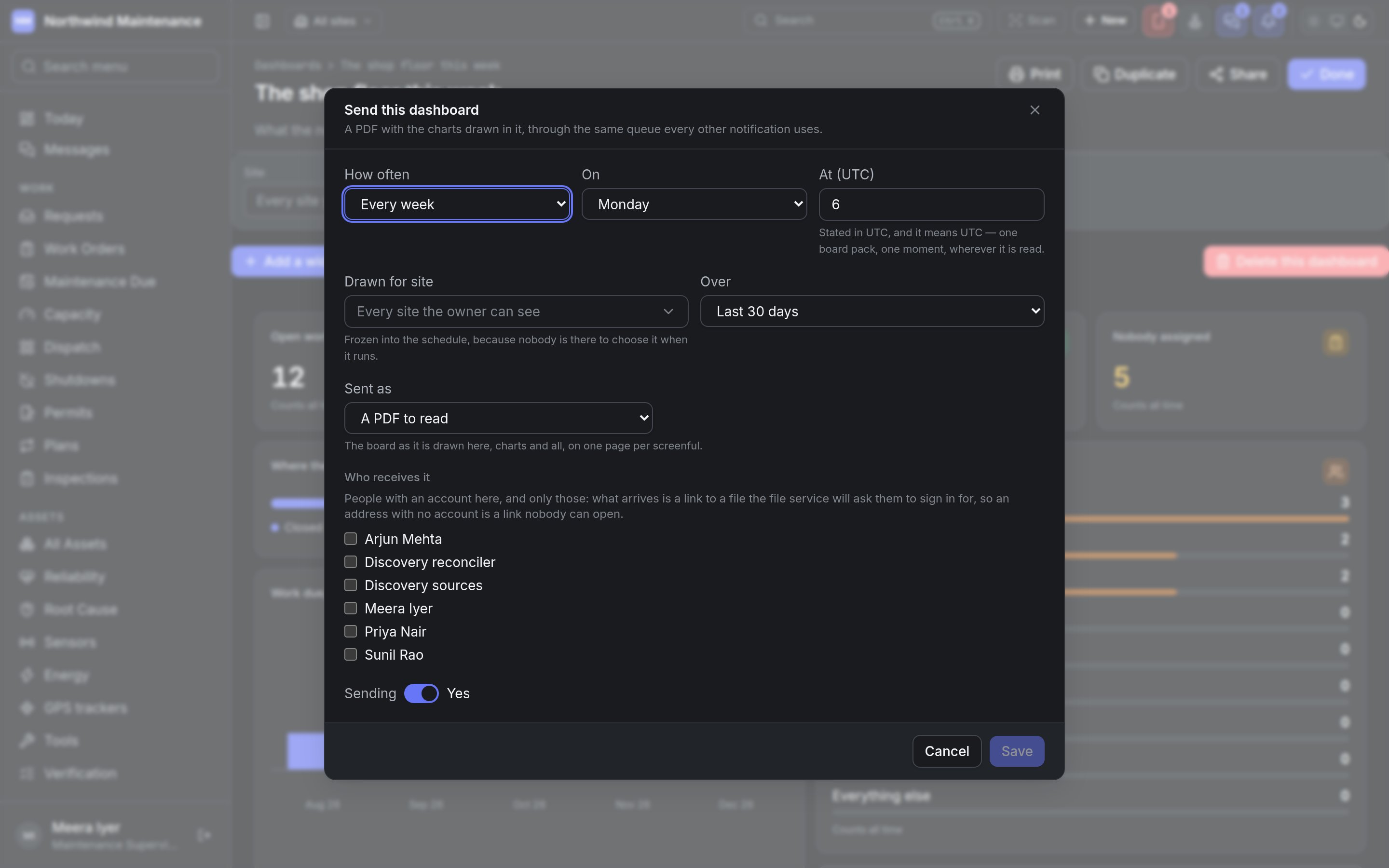Click the Save button
The width and height of the screenshot is (1389, 868).
coord(1017,751)
